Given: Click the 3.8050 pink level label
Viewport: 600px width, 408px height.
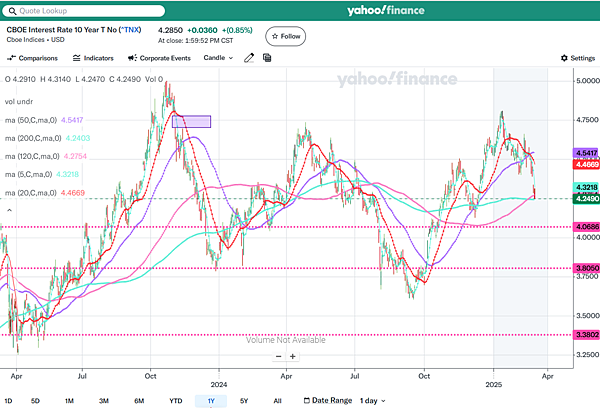Looking at the screenshot, I should (586, 268).
